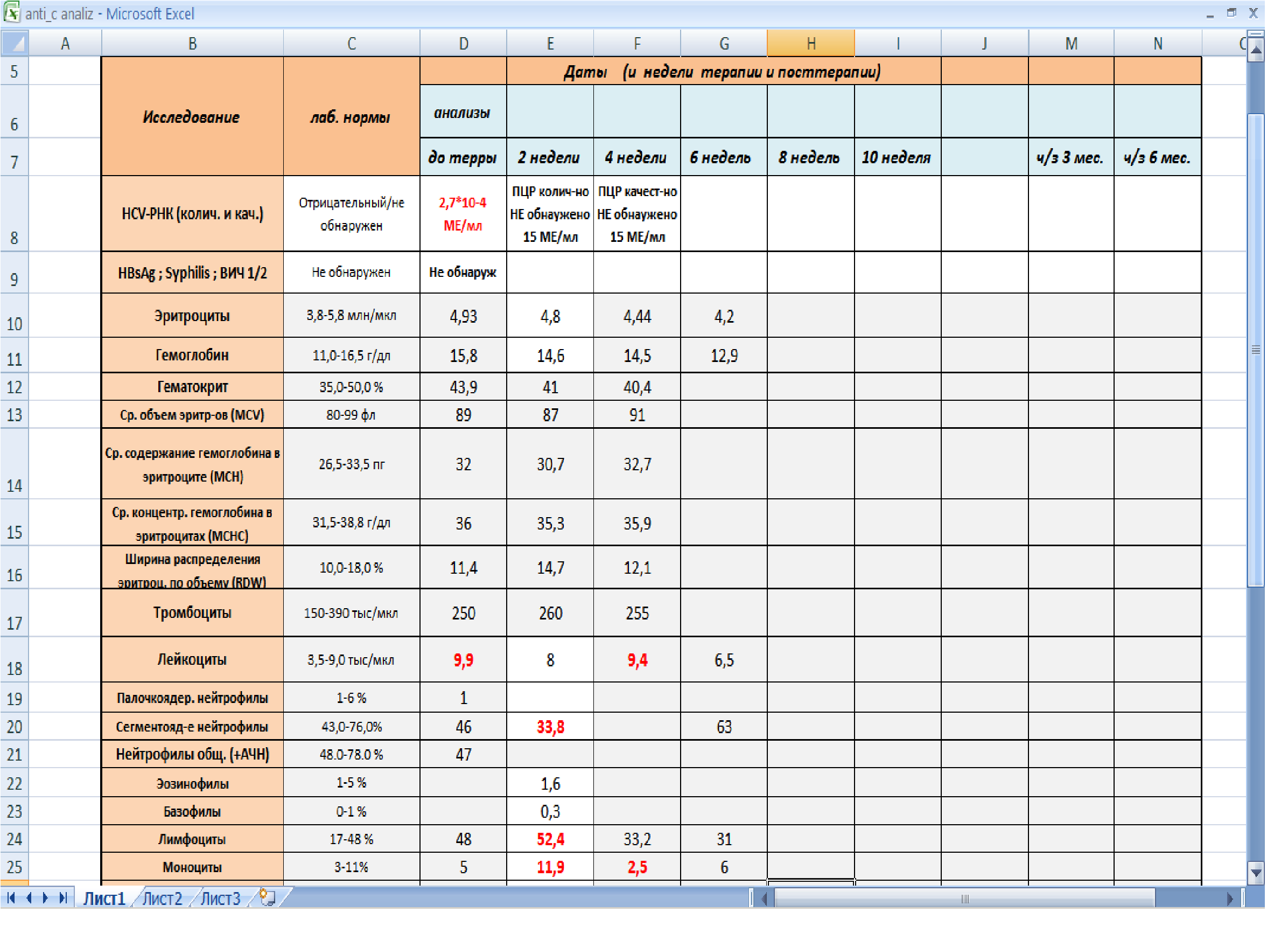
Task: Go to next sheet navigation arrow
Action: (x=45, y=899)
